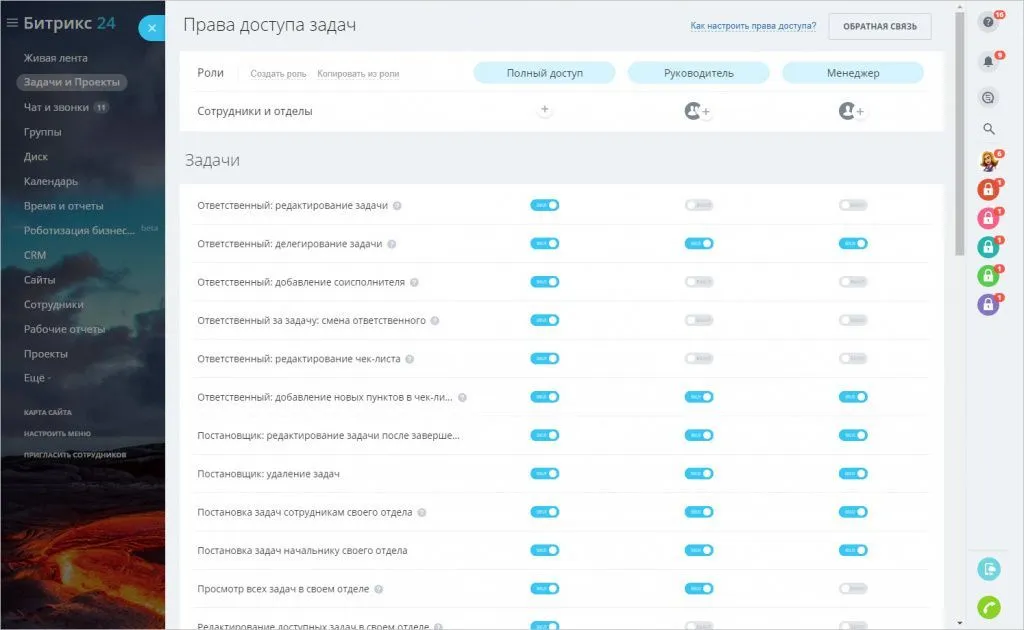Go to Календарь in the sidebar
This screenshot has height=630, width=1024.
click(x=51, y=181)
